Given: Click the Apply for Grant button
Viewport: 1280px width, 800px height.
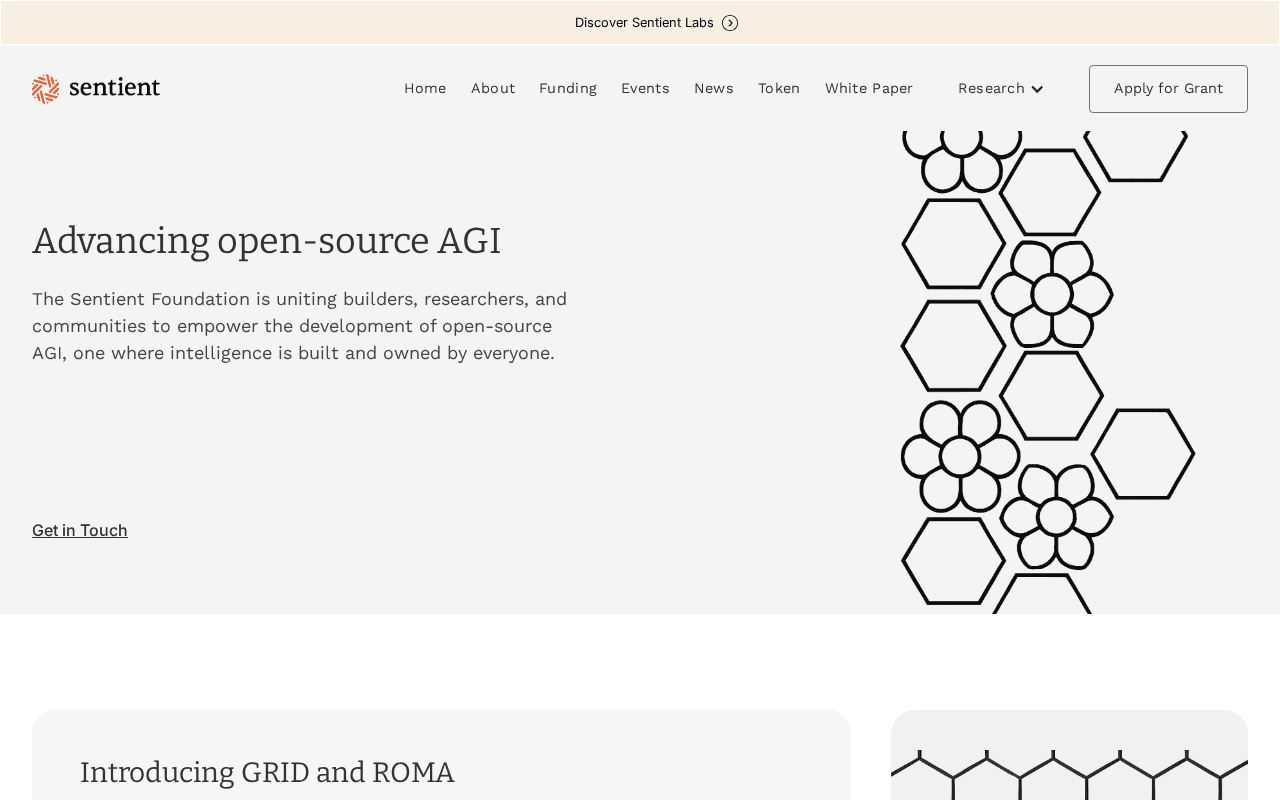Looking at the screenshot, I should coord(1168,89).
